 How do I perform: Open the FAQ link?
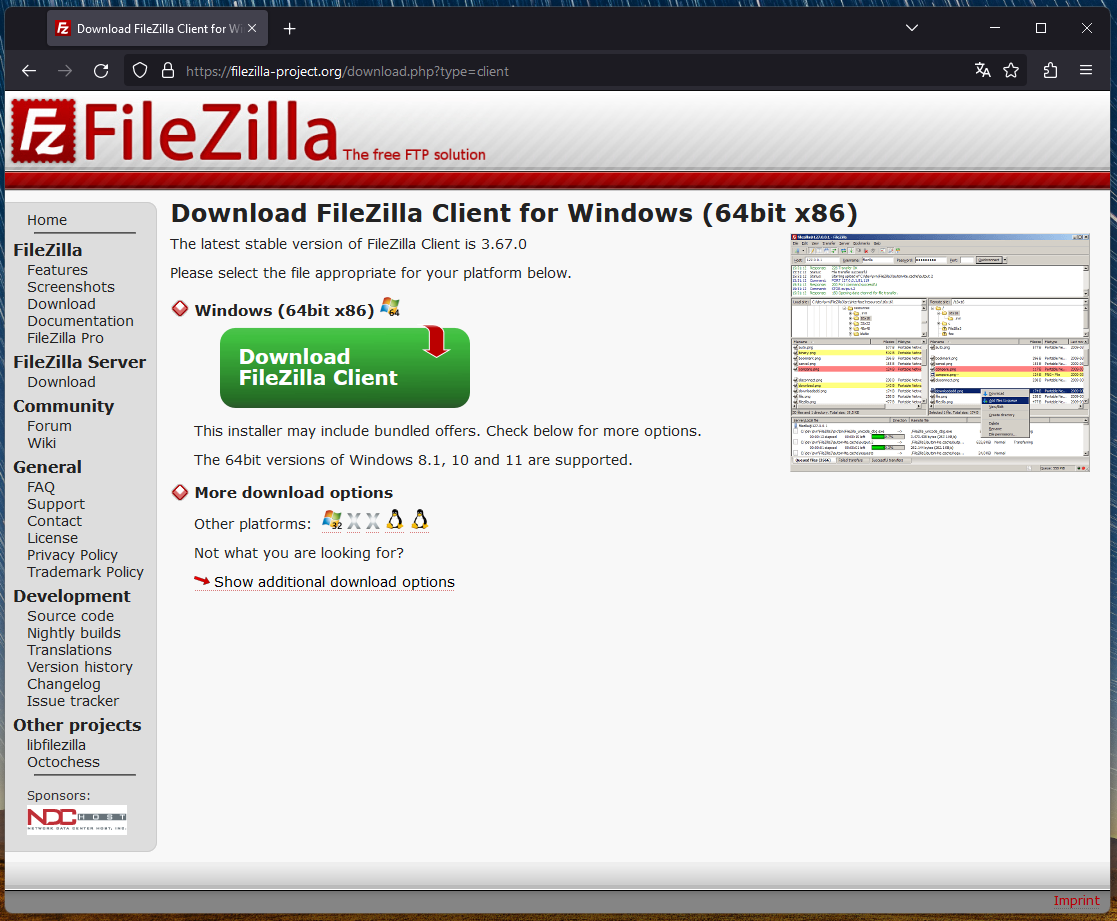point(41,487)
